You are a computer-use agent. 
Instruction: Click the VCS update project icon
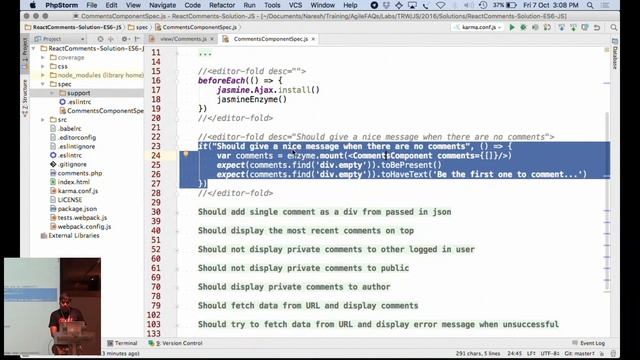tap(562, 27)
